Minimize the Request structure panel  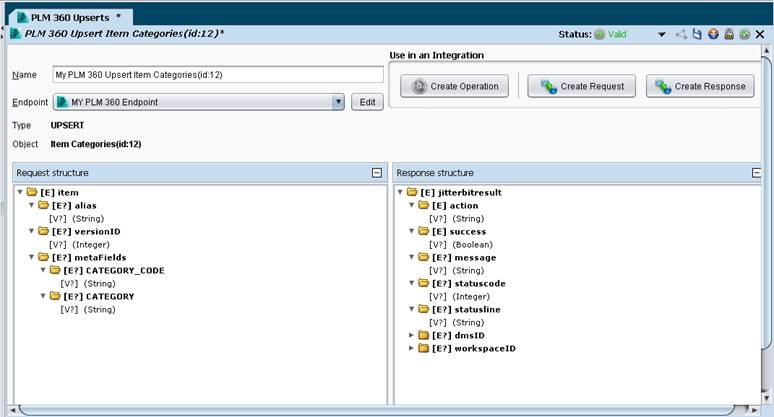point(377,172)
